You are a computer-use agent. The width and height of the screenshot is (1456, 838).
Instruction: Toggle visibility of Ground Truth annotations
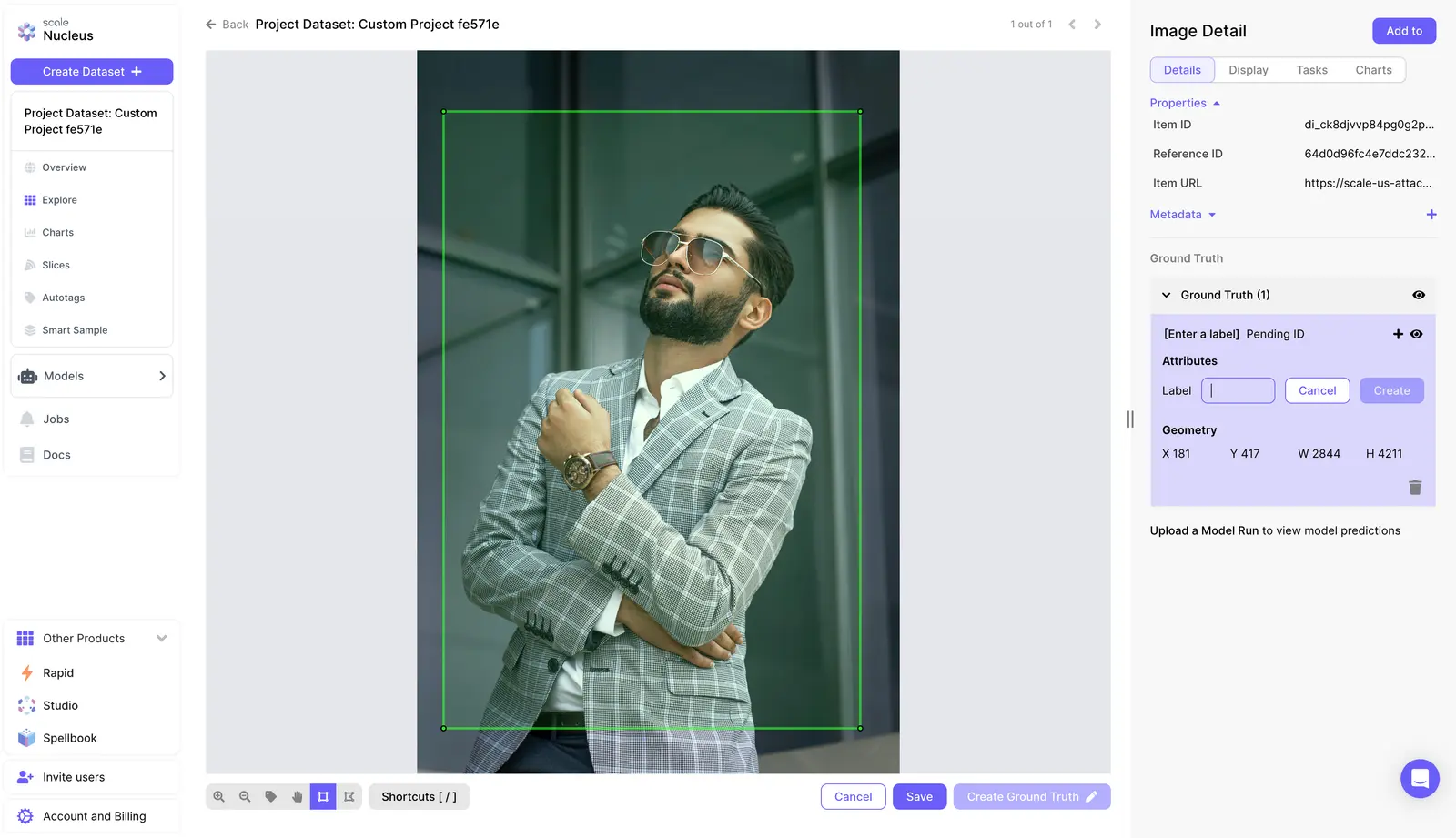click(1418, 294)
